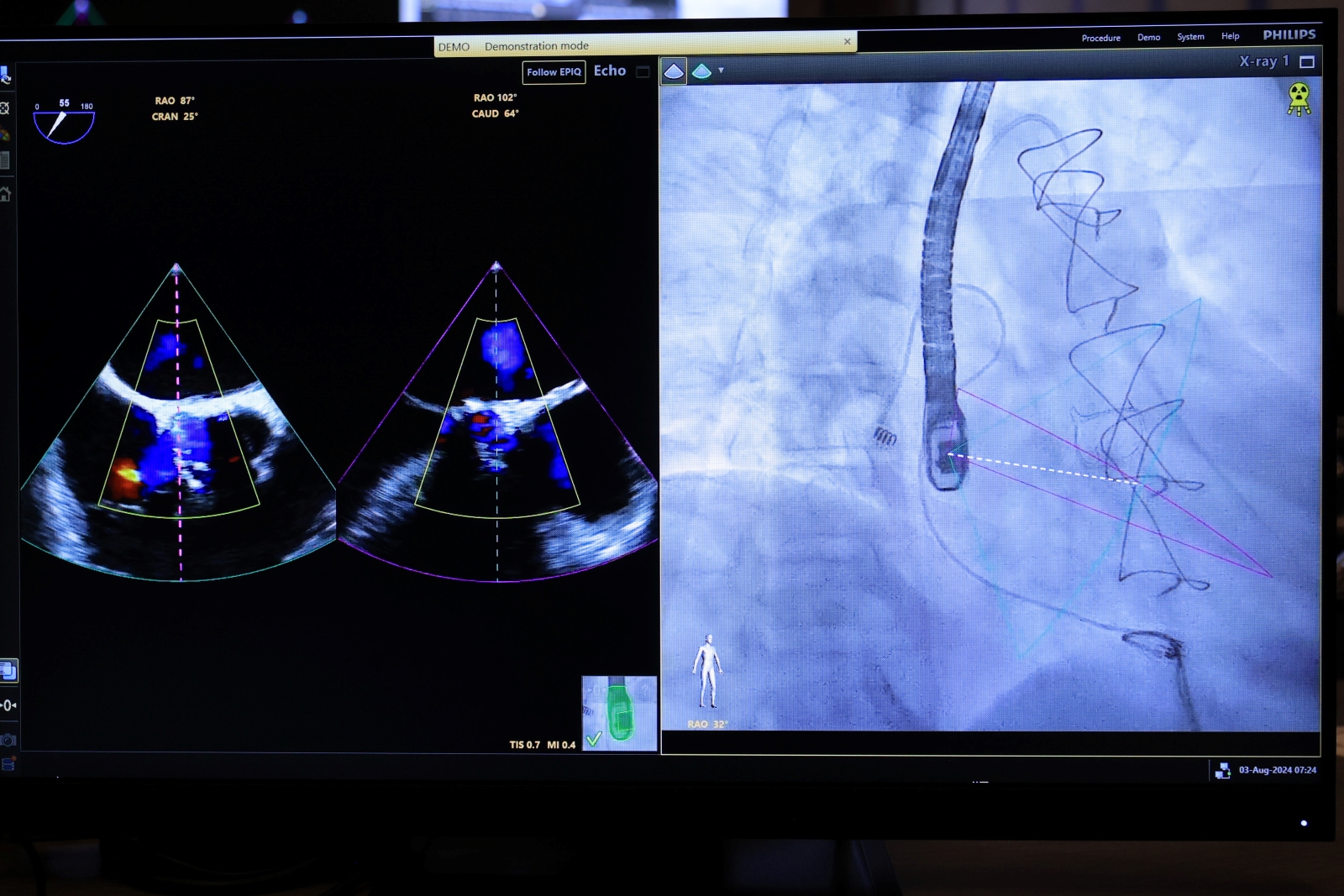Maximize the Echo viewport
1344x896 pixels.
(643, 72)
